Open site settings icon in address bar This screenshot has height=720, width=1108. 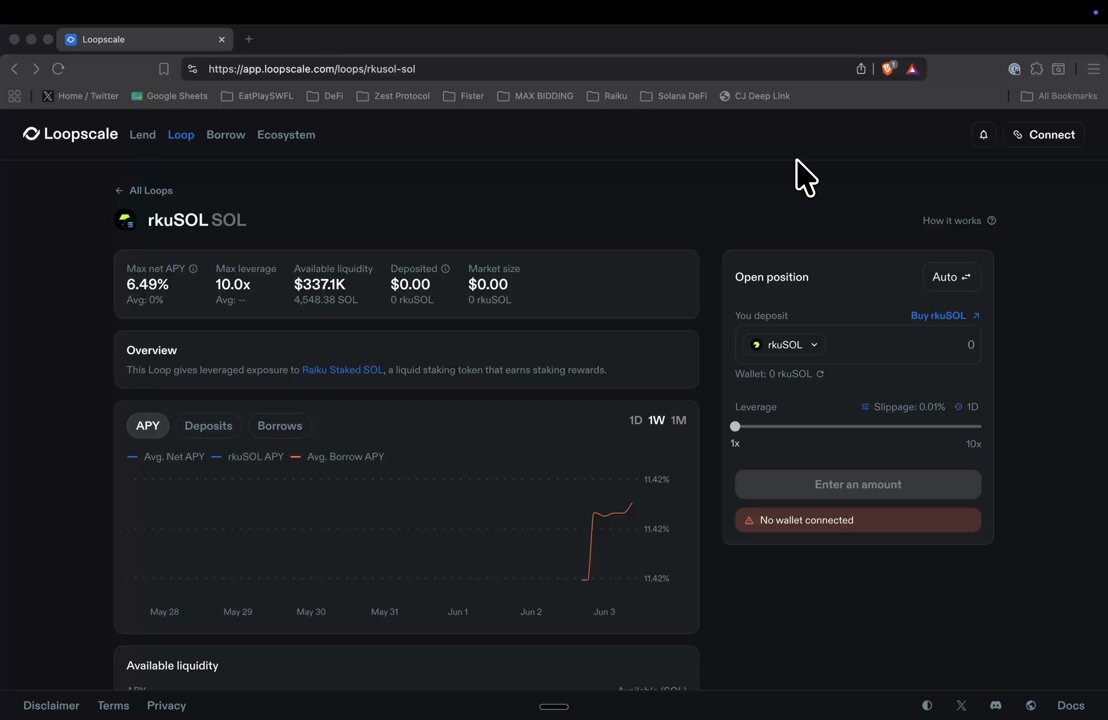click(192, 69)
